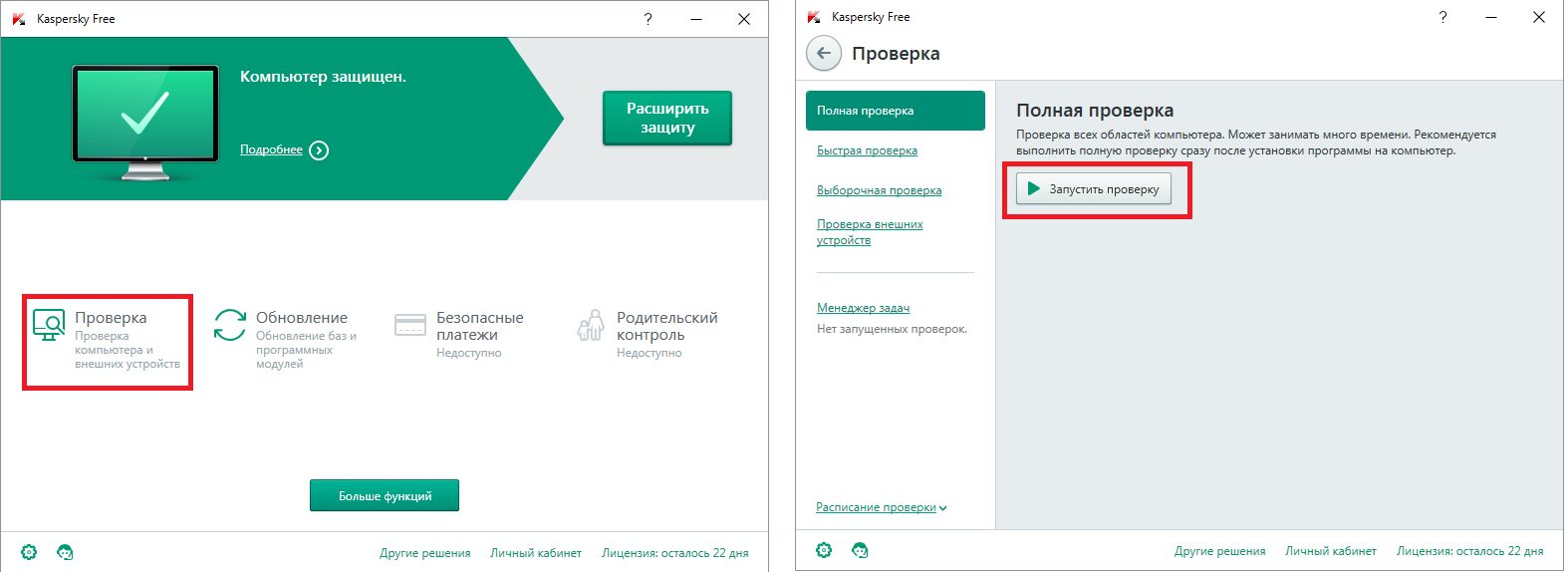Click the Больше функций button

[385, 495]
